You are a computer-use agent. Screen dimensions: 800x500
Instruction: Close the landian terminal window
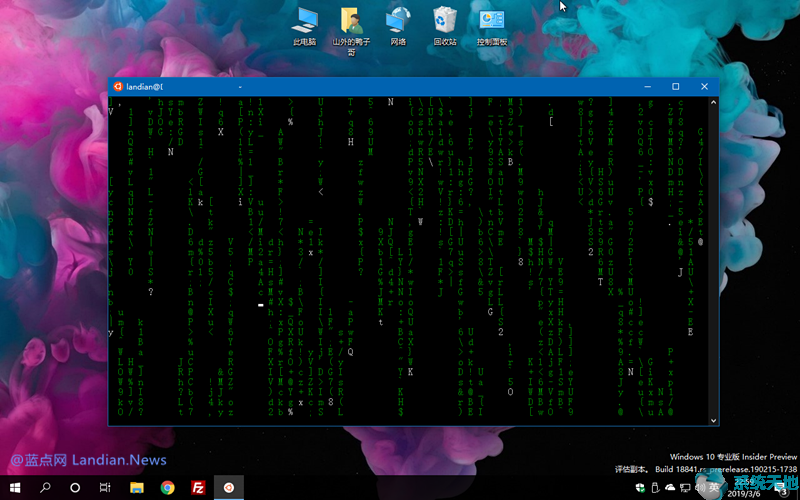pos(704,86)
